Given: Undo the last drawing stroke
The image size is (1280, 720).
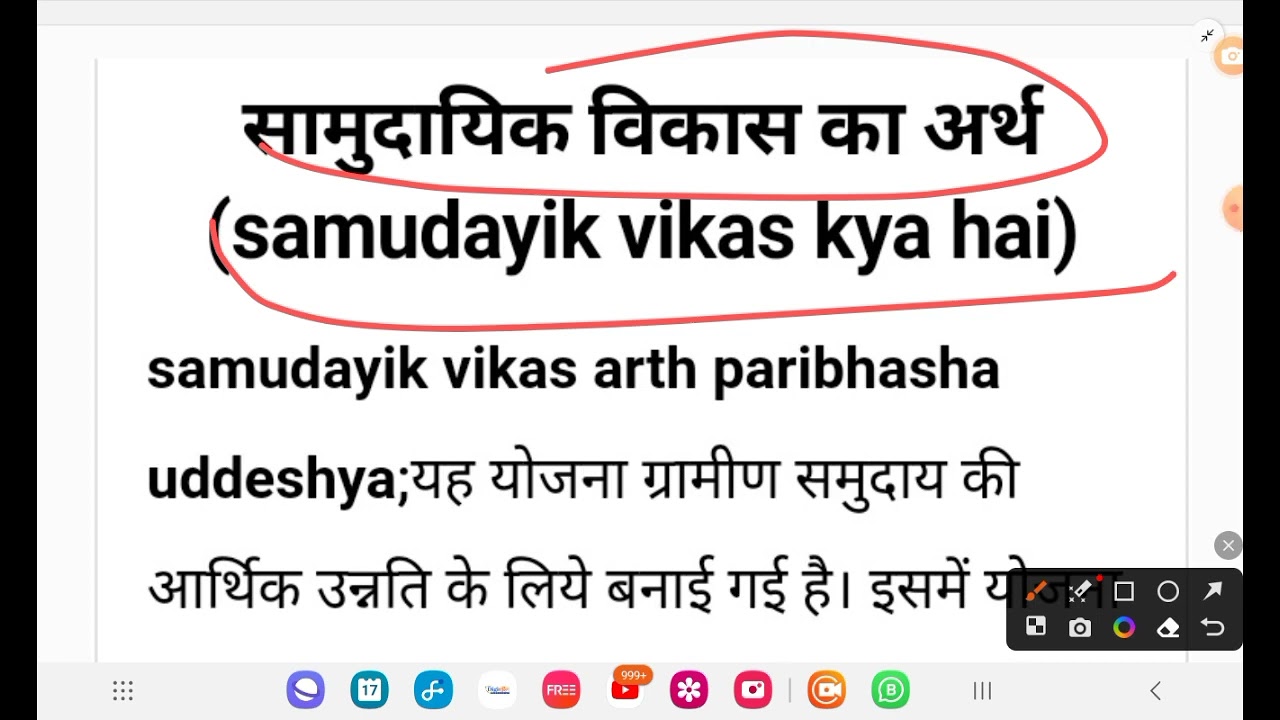Looking at the screenshot, I should coord(1212,627).
